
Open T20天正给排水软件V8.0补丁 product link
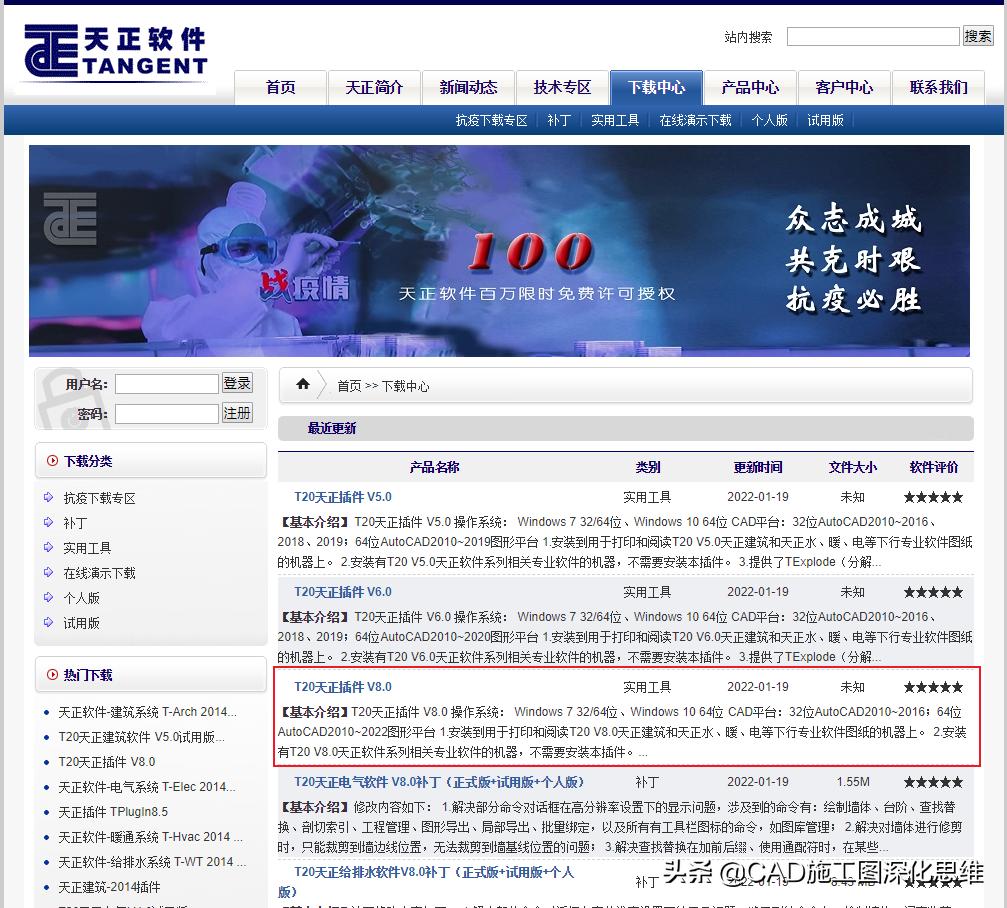point(426,881)
